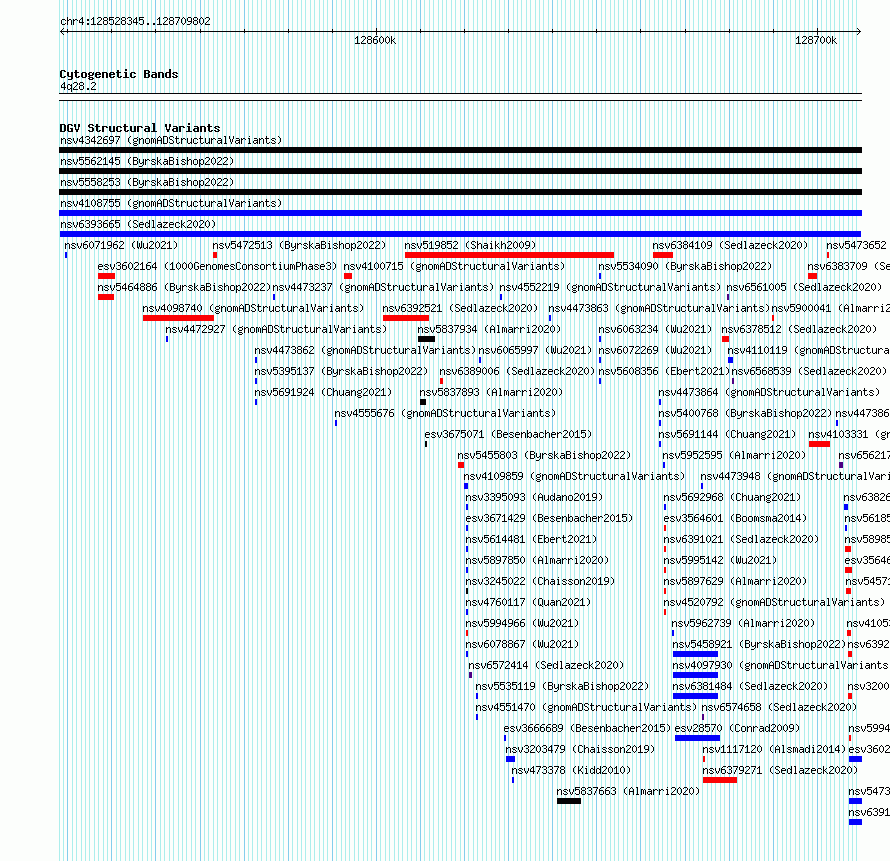Open the nsv3395093 Audano2019 variant
Screen dimensions: 890x861
pyautogui.click(x=534, y=497)
